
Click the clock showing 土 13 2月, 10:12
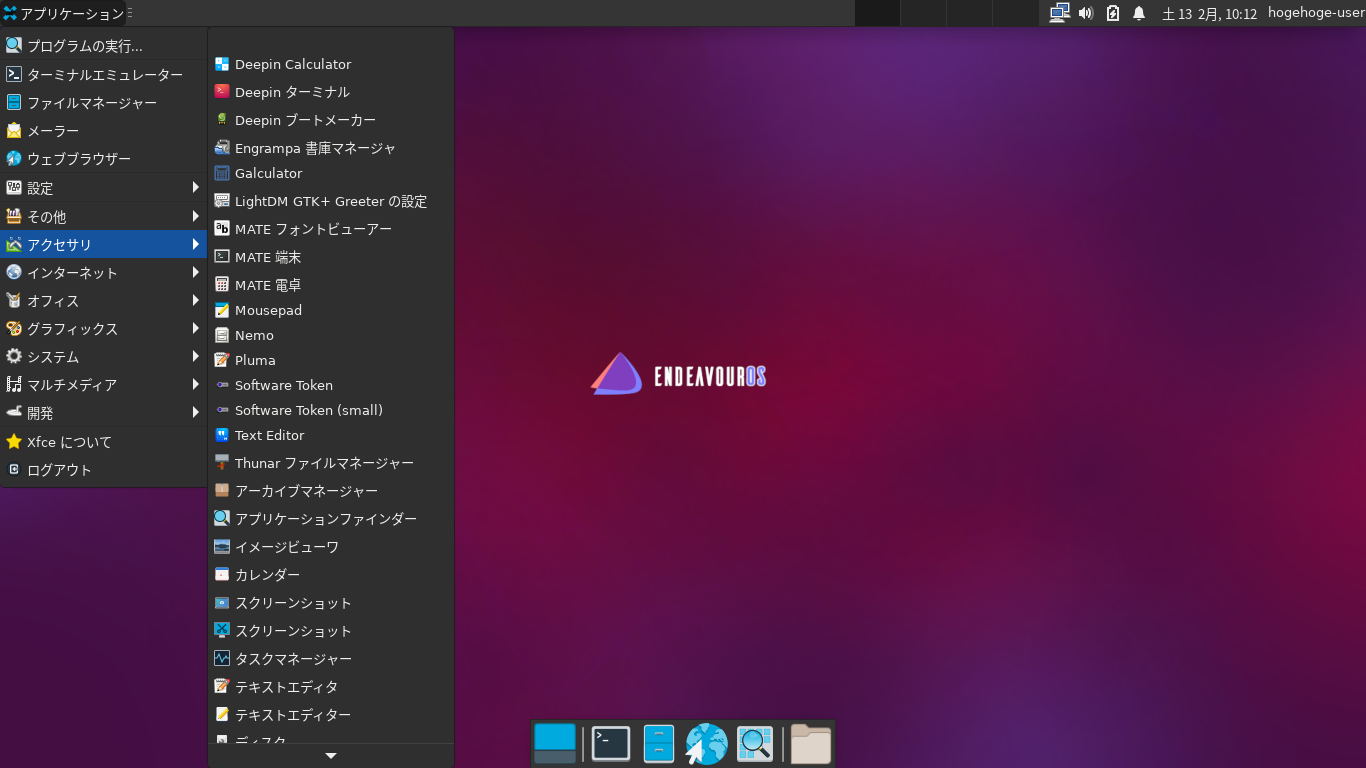point(1209,14)
